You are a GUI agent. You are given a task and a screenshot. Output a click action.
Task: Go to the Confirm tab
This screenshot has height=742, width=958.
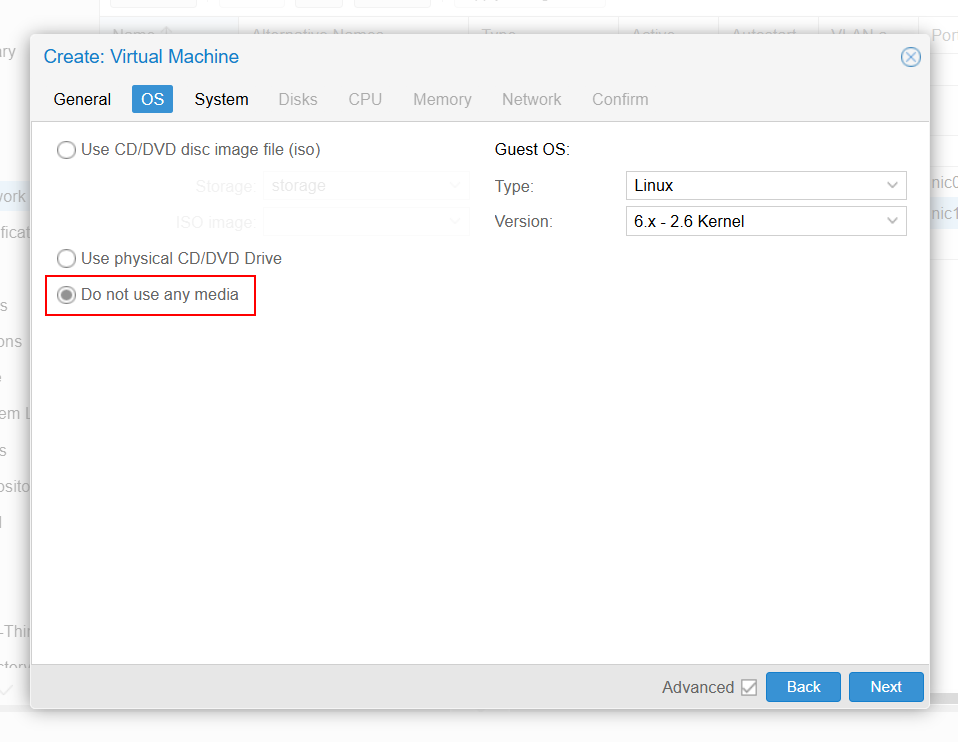[x=620, y=99]
